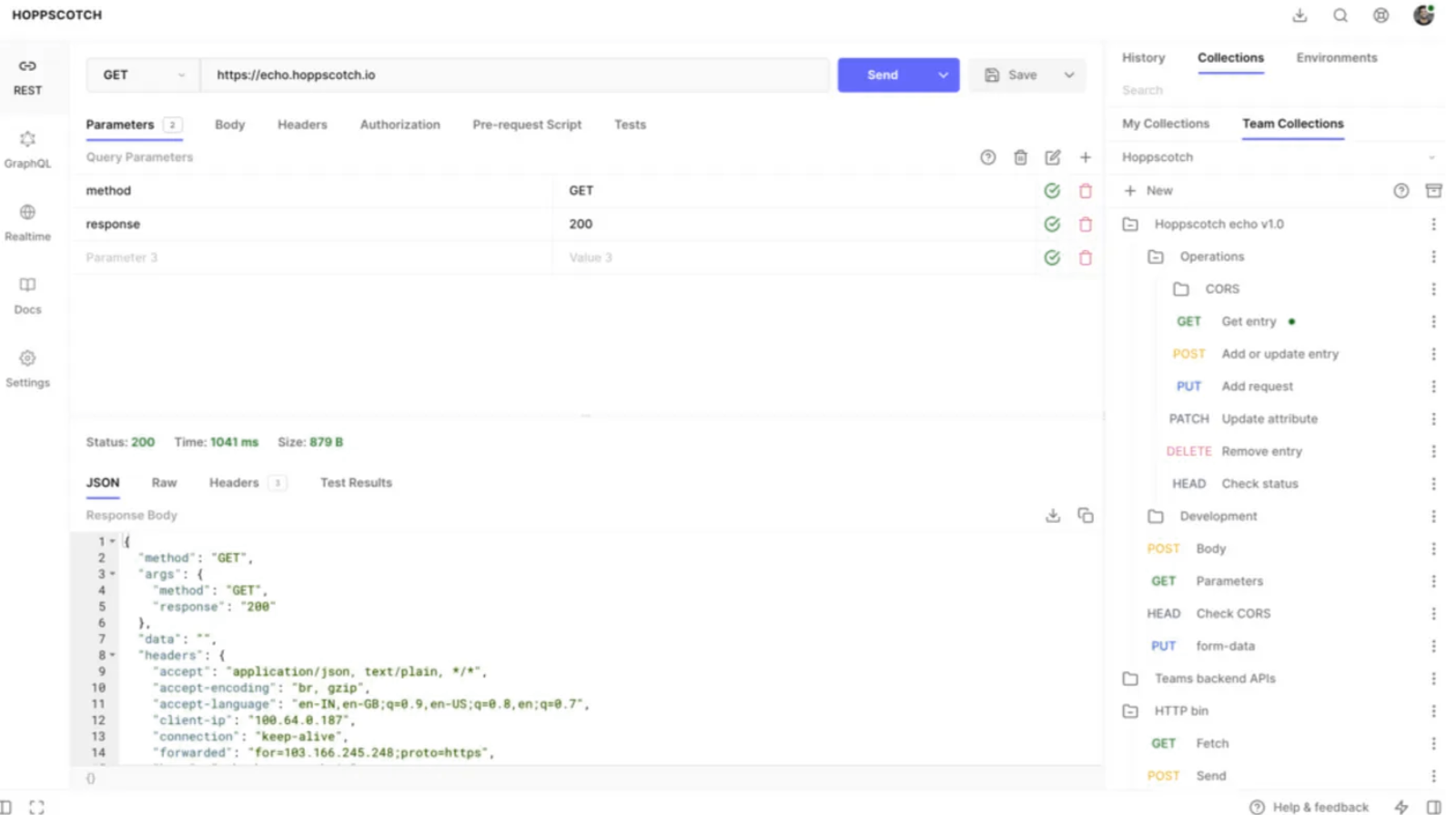Click the support lifebuoy icon
The height and width of the screenshot is (815, 1456).
pyautogui.click(x=1380, y=15)
